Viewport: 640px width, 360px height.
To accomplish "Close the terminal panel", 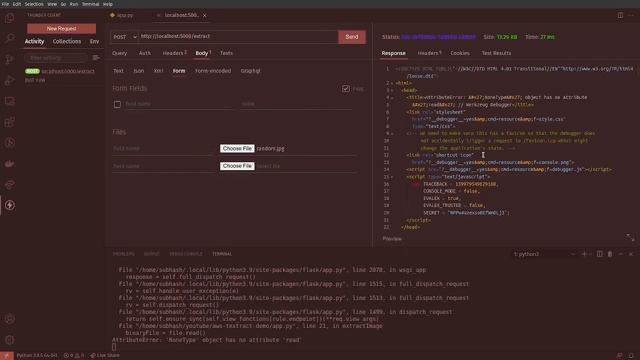I will click(631, 254).
